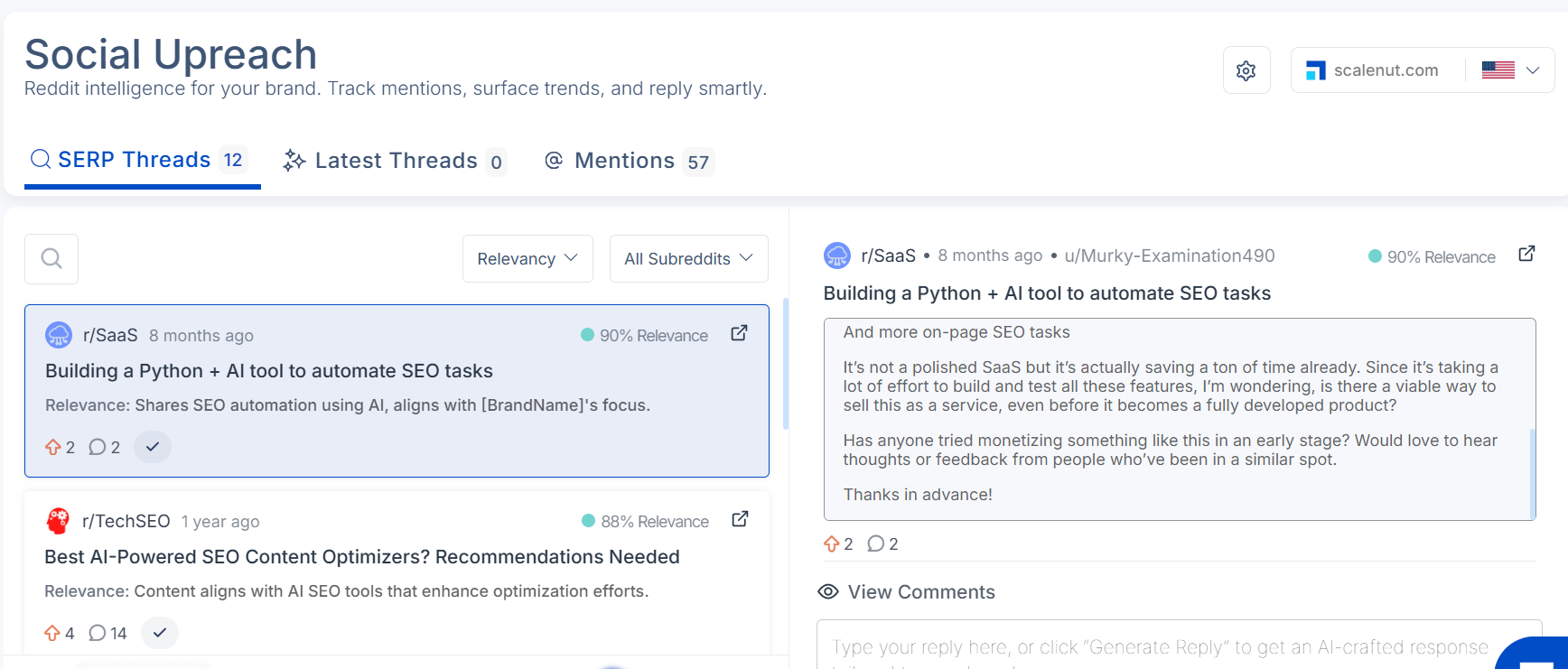The width and height of the screenshot is (1568, 669).
Task: Click the post title in the detail panel
Action: tap(1047, 293)
